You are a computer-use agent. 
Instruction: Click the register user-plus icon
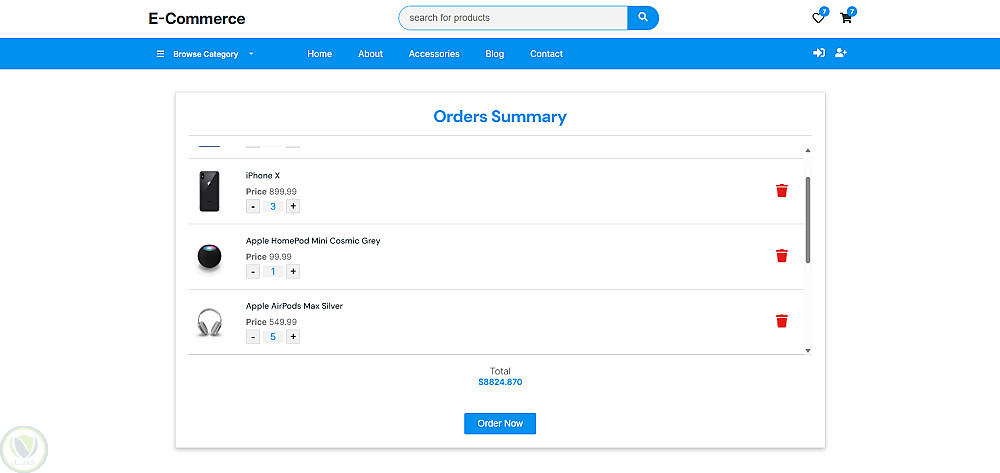(841, 53)
